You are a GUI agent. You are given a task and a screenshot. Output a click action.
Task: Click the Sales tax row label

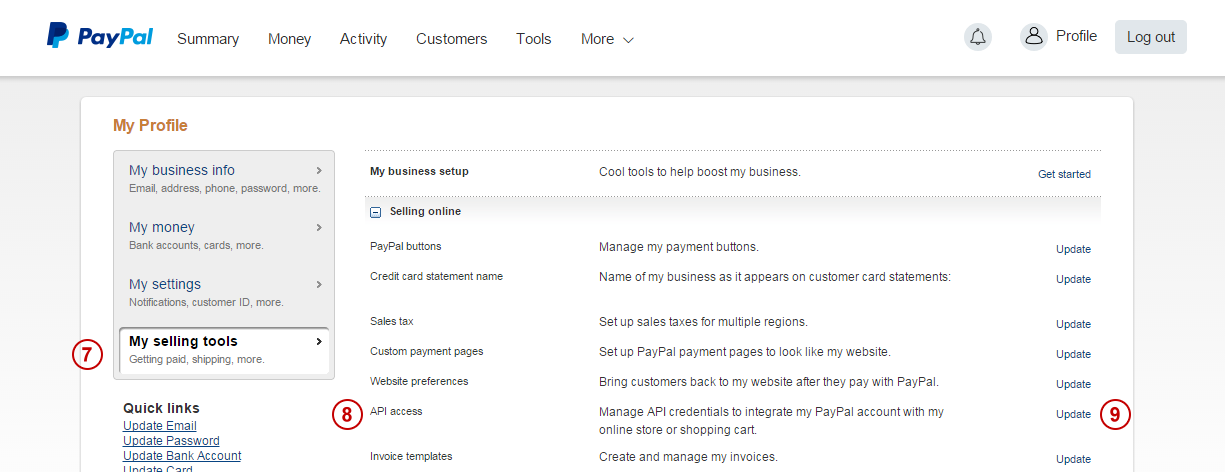pos(392,321)
